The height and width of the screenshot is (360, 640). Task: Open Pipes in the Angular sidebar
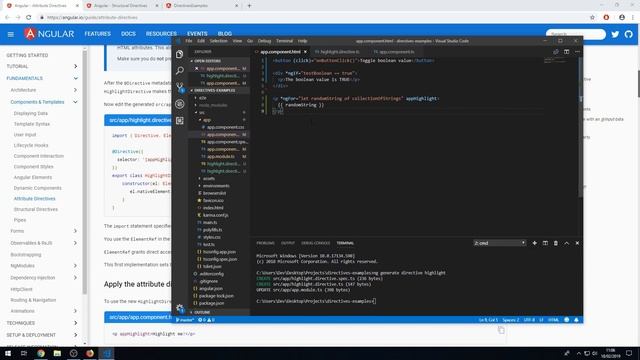20,220
